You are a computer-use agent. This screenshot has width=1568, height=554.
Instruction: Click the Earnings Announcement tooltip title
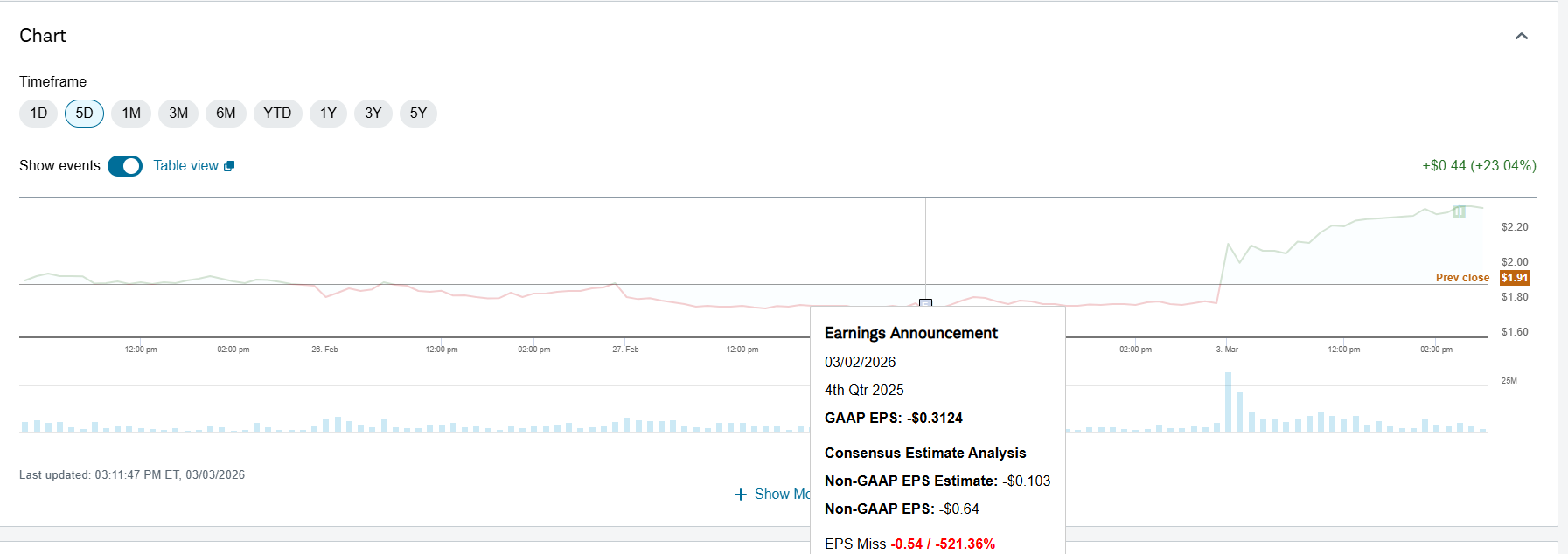[x=910, y=333]
